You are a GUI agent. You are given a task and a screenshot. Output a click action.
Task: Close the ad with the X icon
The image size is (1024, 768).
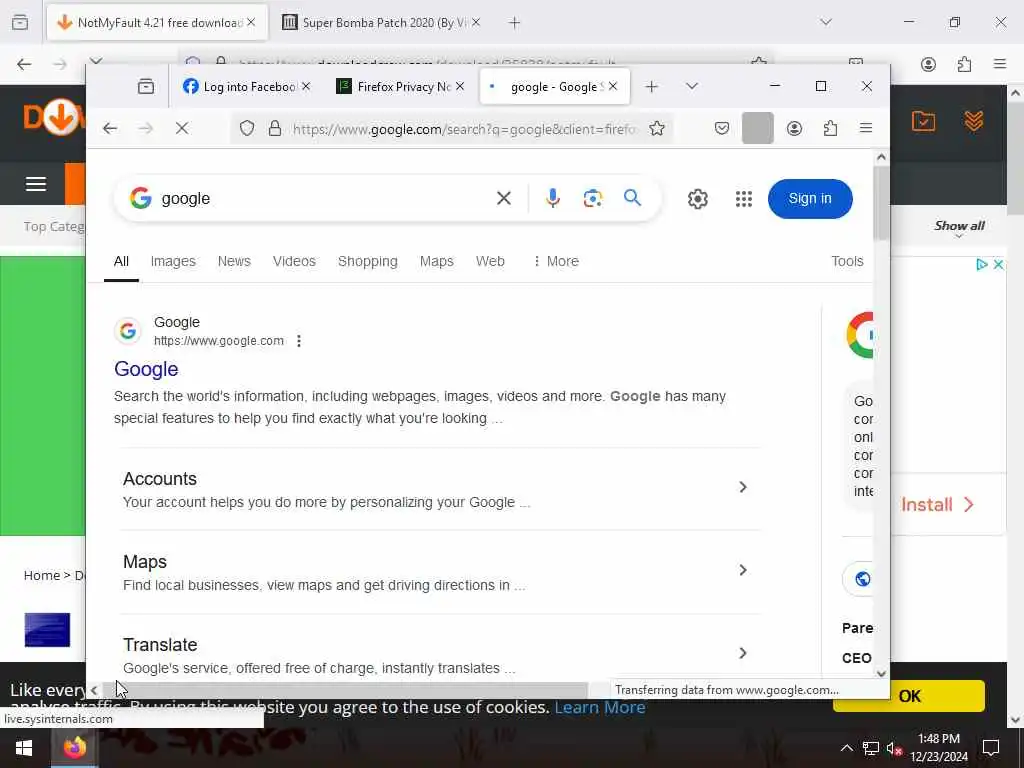click(x=998, y=264)
